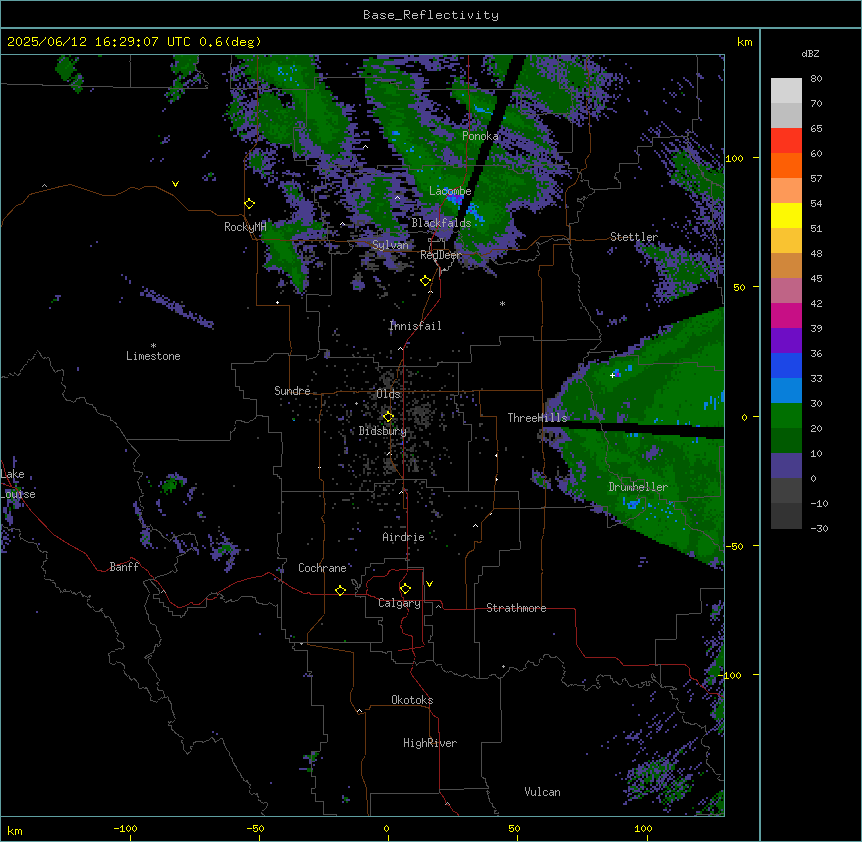Click the -10 value on dBZ legend

coord(819,503)
